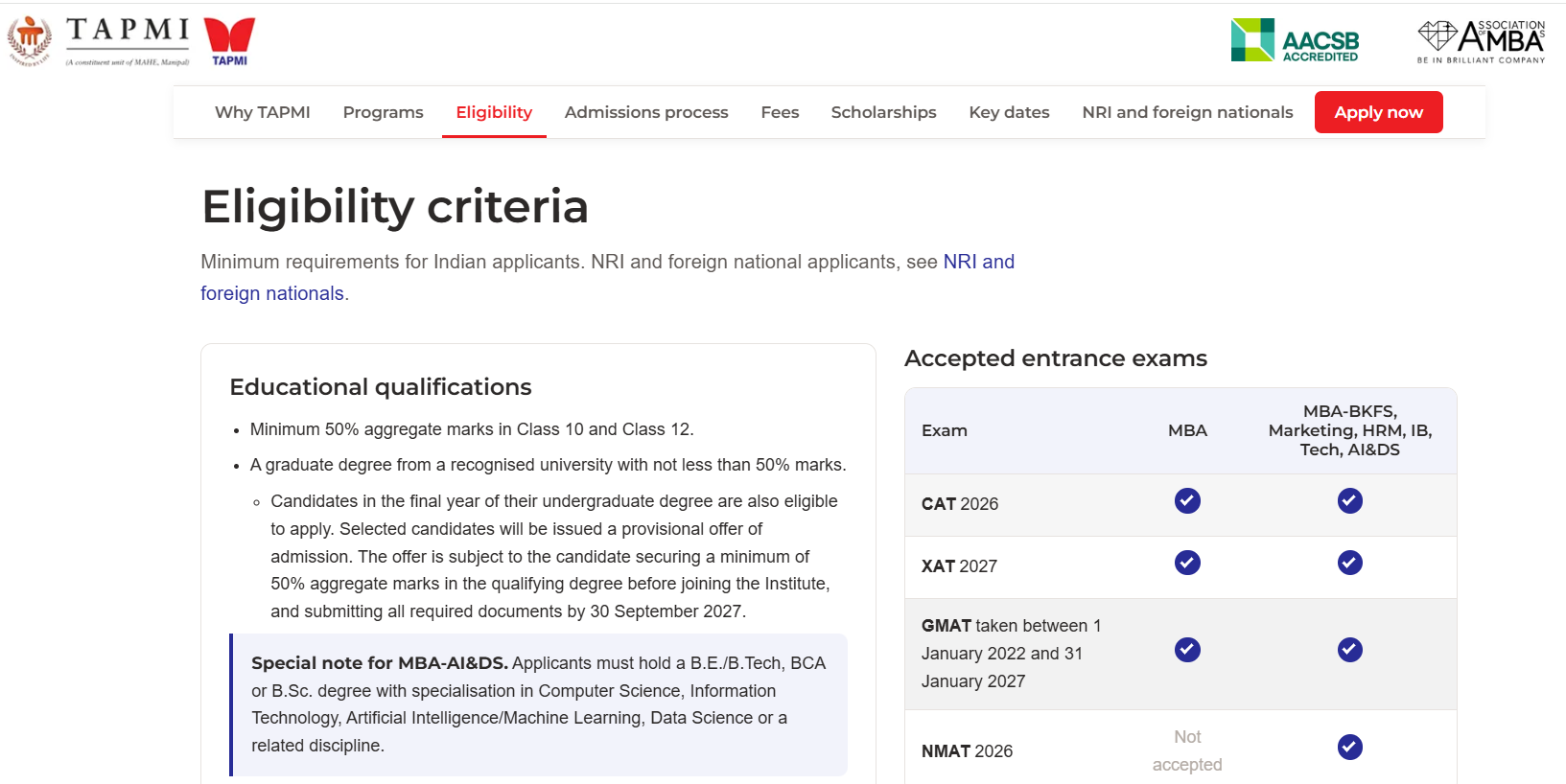Click the XAT 2027 exam label

coord(959,566)
